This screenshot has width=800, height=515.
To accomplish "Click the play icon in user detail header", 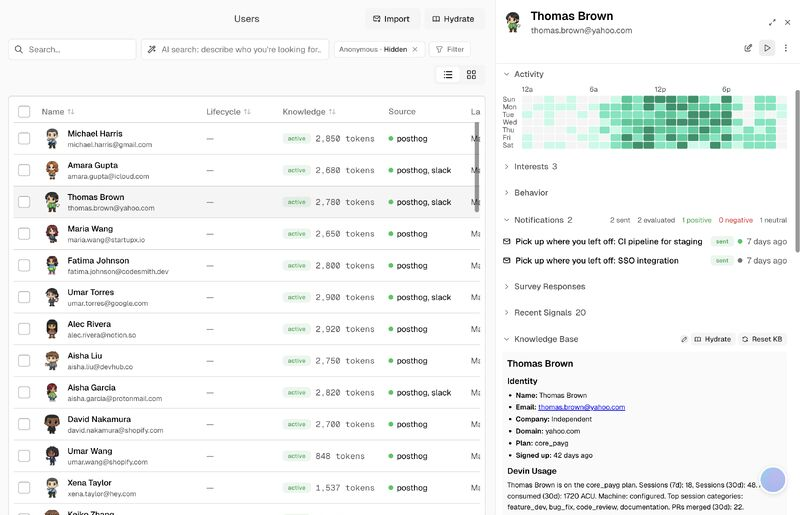I will (x=767, y=48).
